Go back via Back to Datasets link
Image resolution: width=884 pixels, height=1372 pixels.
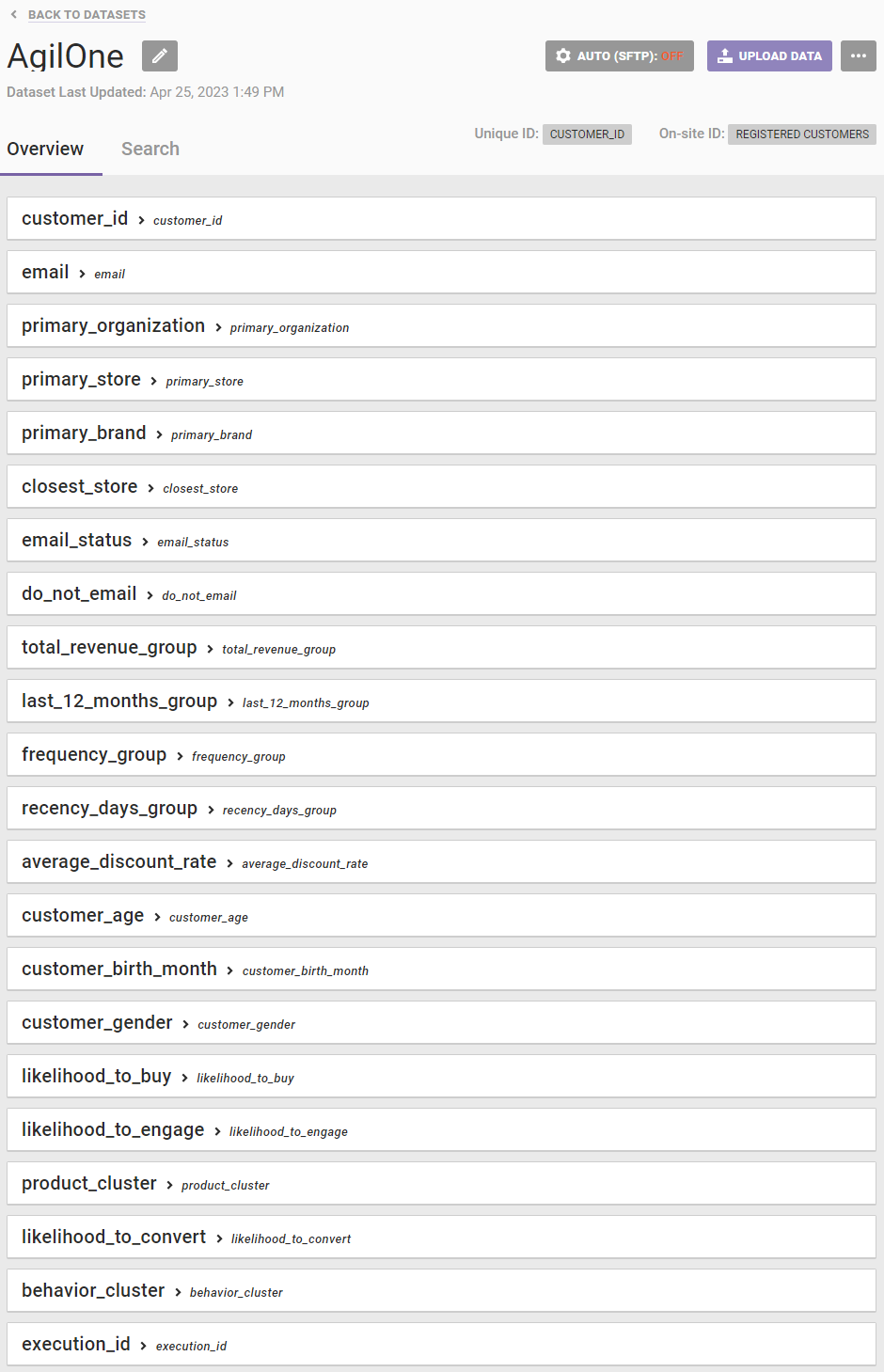pyautogui.click(x=87, y=14)
